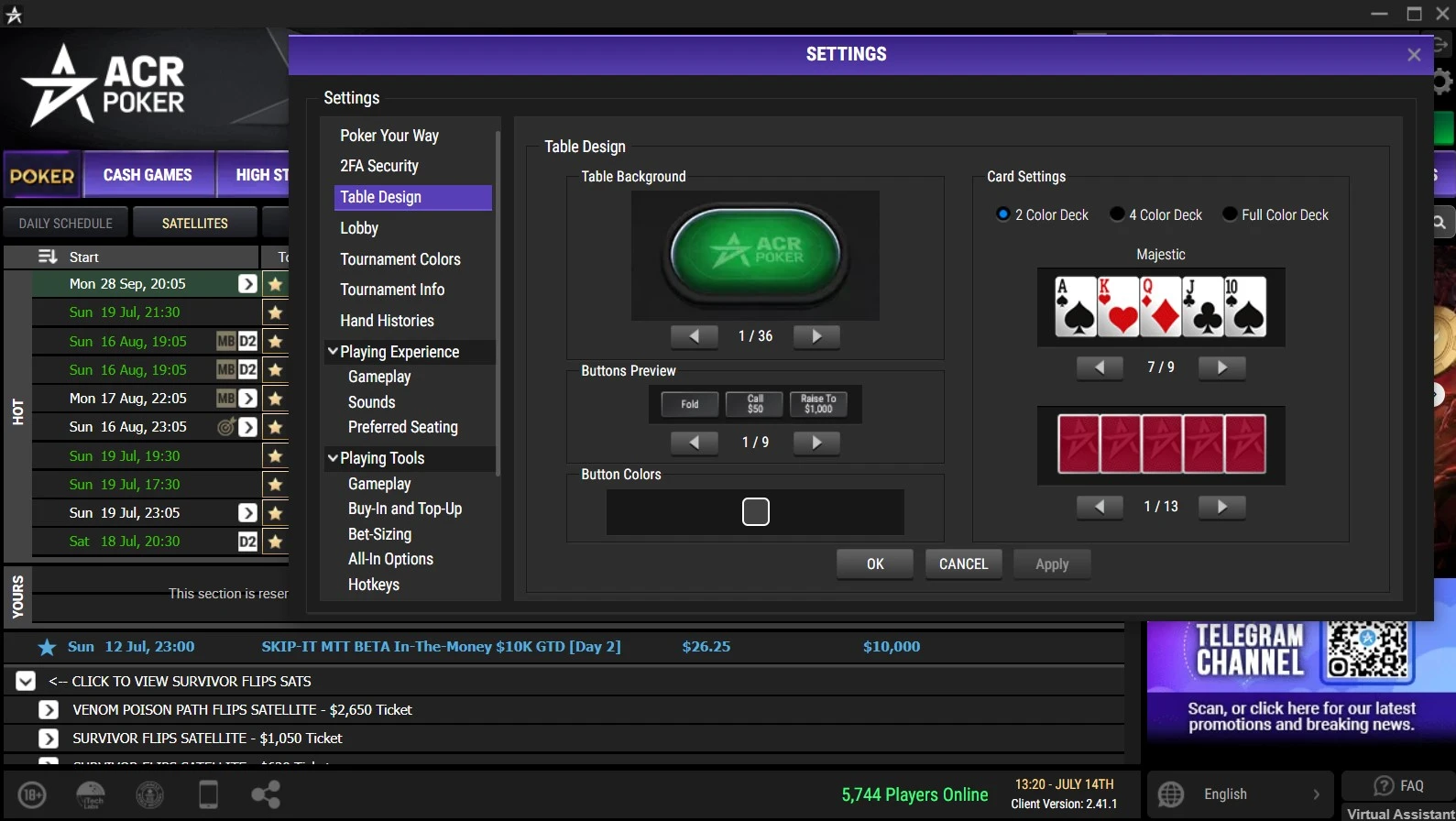Switch to the Cash Games tab

(x=148, y=174)
